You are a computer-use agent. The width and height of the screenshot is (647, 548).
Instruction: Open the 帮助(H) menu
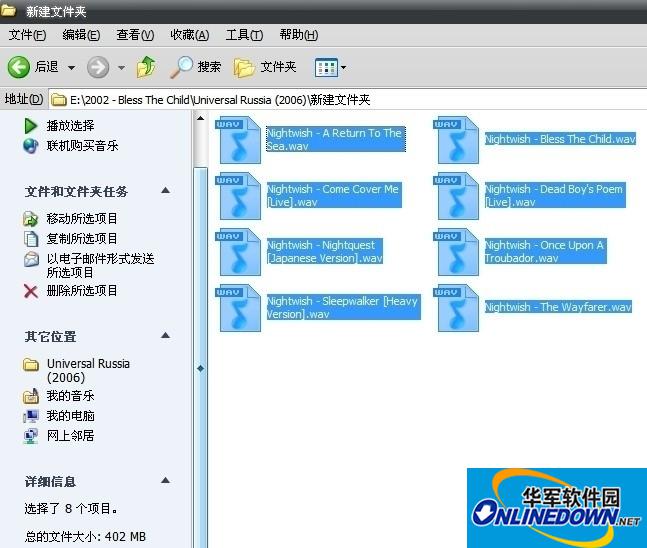pyautogui.click(x=298, y=35)
